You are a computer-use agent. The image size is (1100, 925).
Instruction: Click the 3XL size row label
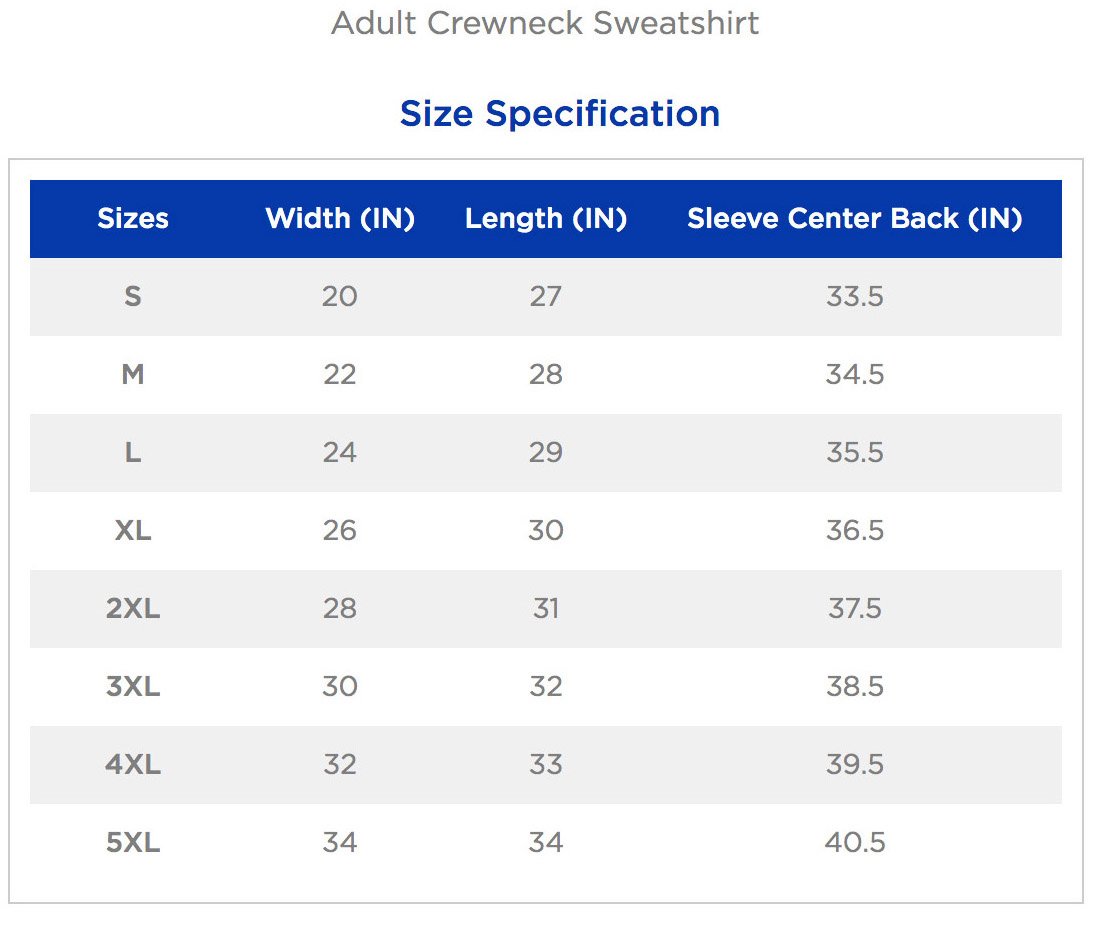[x=133, y=686]
